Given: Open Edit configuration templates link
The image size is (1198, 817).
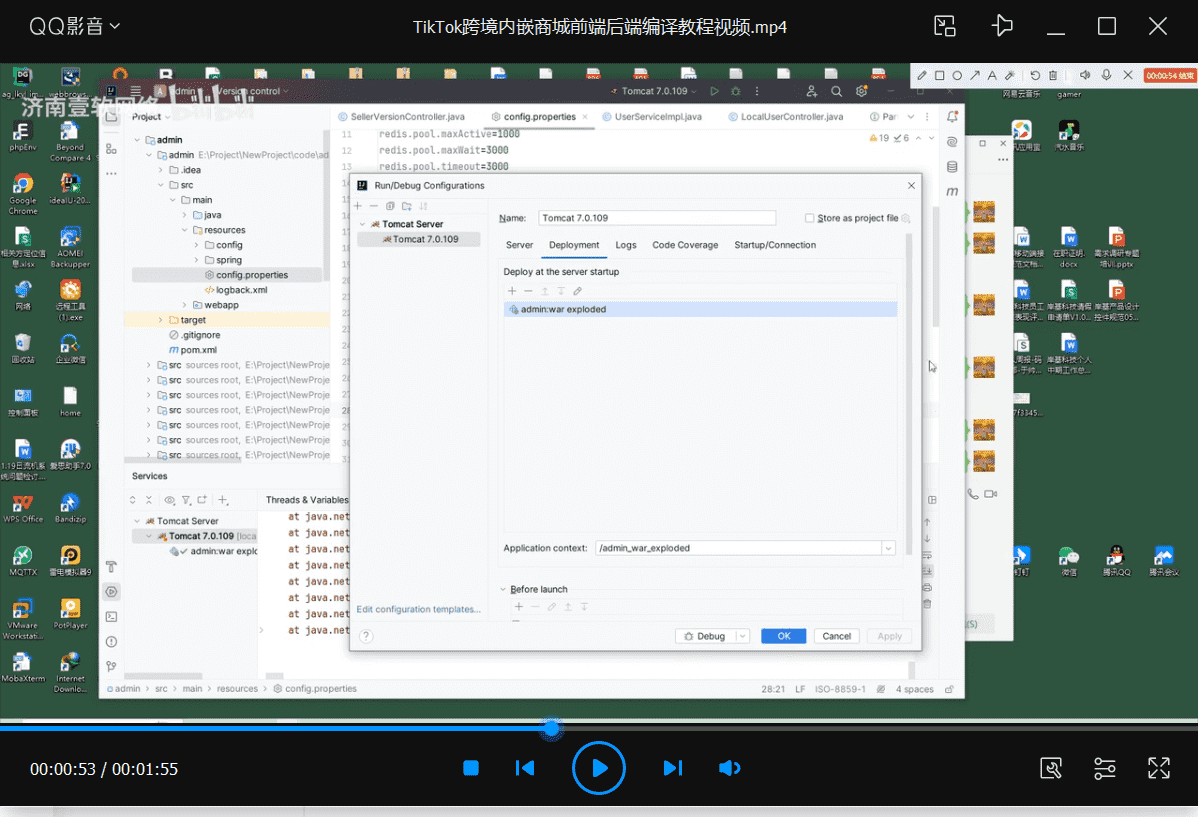Looking at the screenshot, I should pos(418,609).
